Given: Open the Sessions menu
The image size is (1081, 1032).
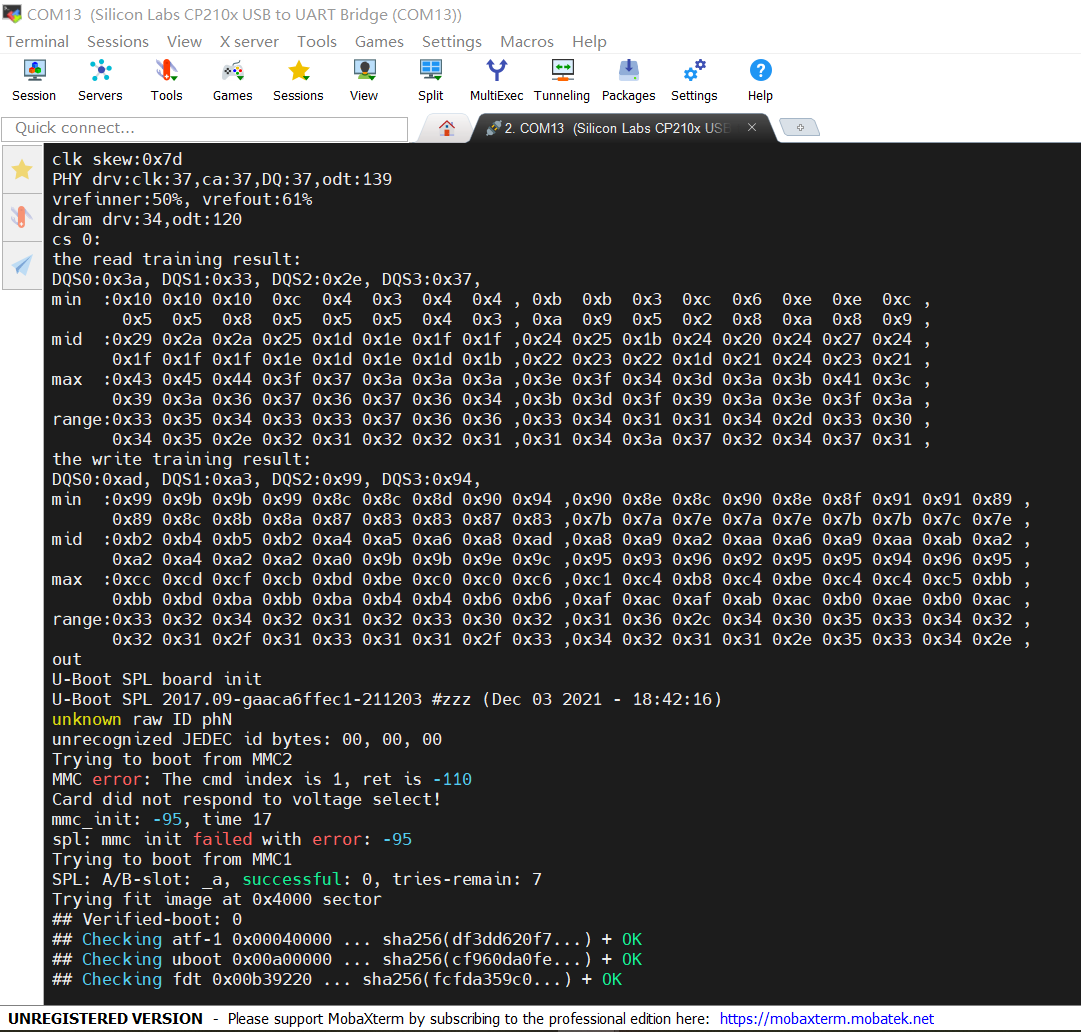Looking at the screenshot, I should coord(118,41).
